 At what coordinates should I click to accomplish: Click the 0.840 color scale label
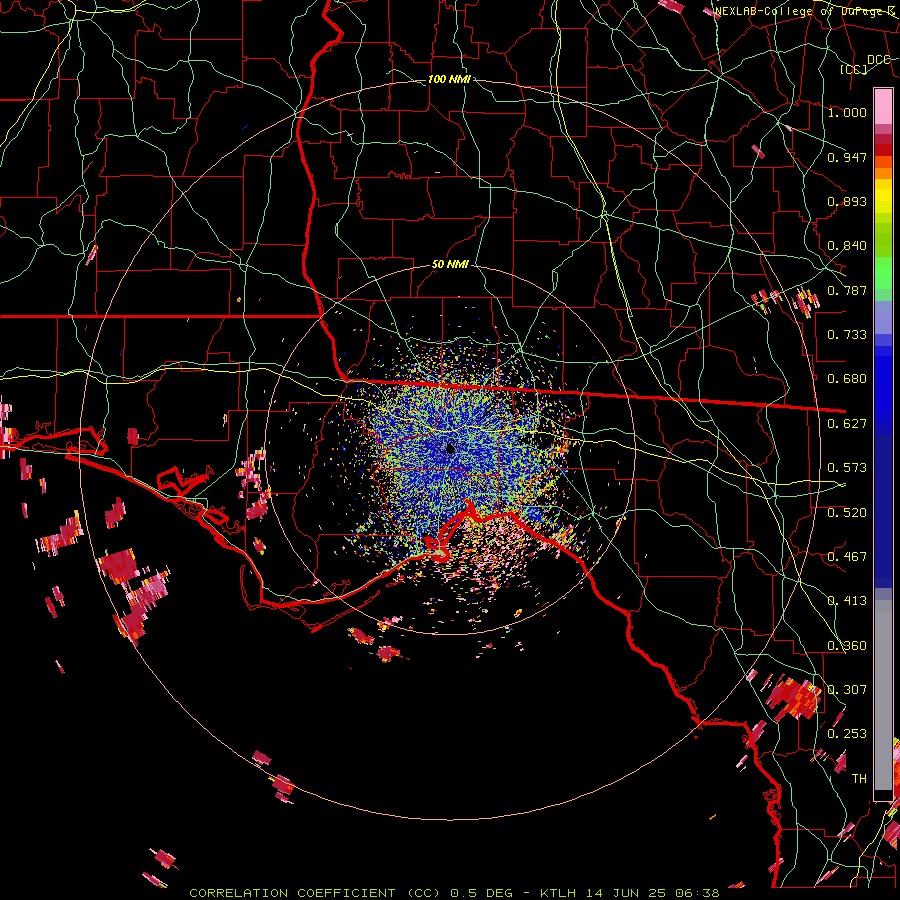[x=847, y=246]
